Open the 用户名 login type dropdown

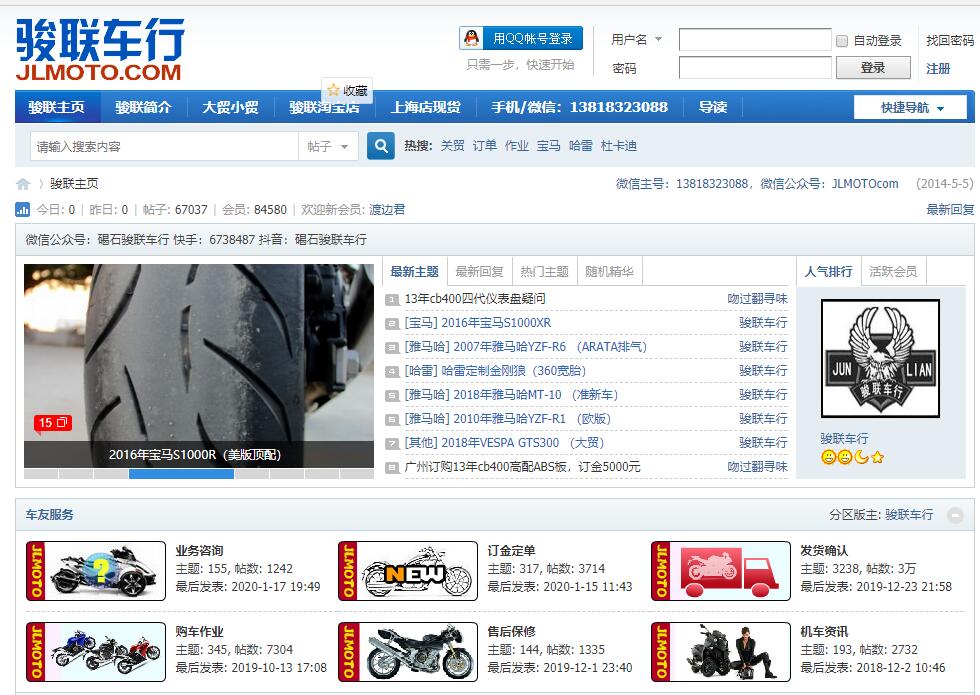636,39
